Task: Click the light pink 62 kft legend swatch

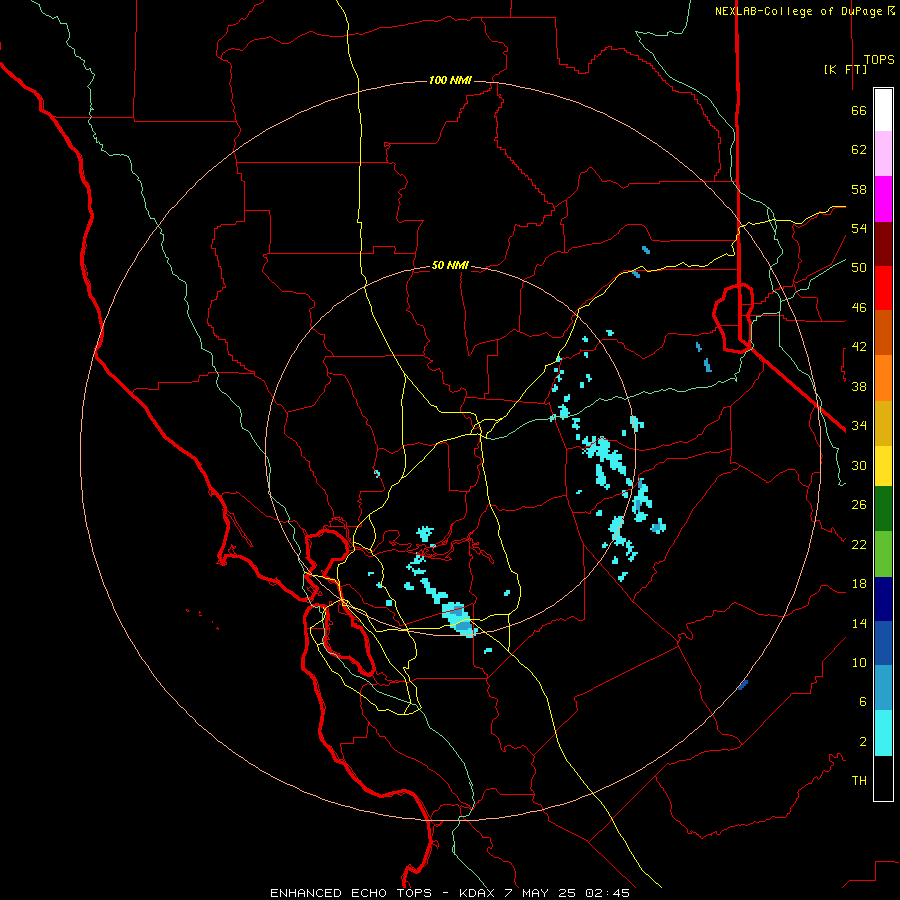Action: pyautogui.click(x=883, y=154)
